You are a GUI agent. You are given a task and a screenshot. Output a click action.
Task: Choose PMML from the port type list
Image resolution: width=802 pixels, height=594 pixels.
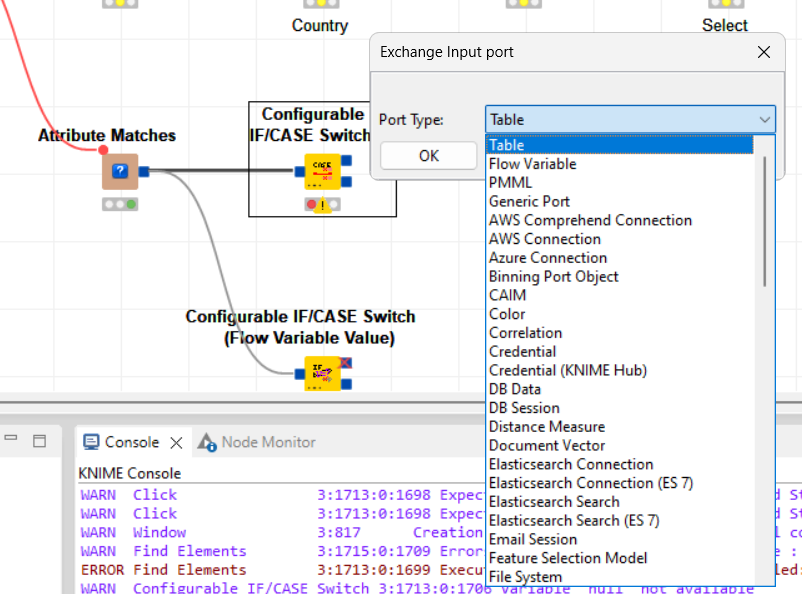[620, 183]
